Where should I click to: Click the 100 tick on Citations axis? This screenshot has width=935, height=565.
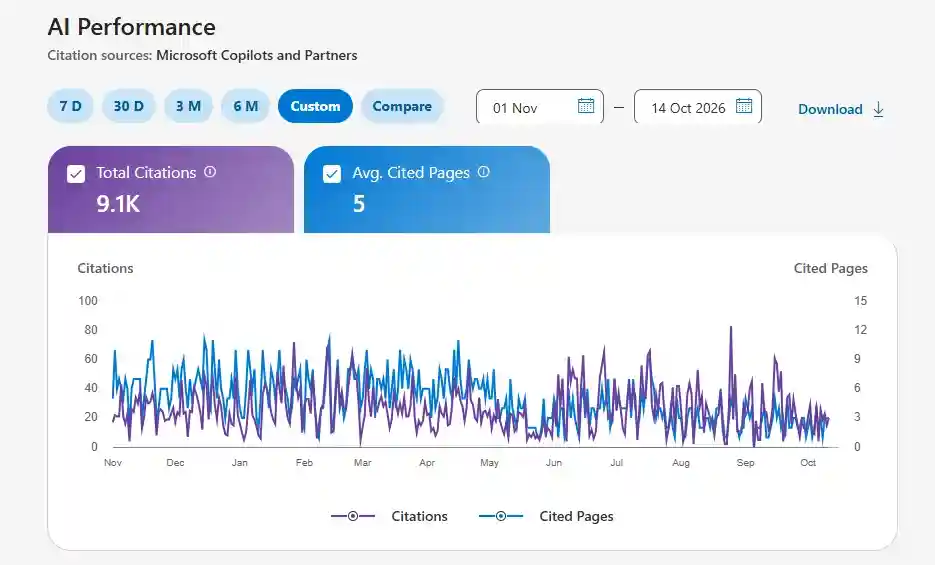88,301
